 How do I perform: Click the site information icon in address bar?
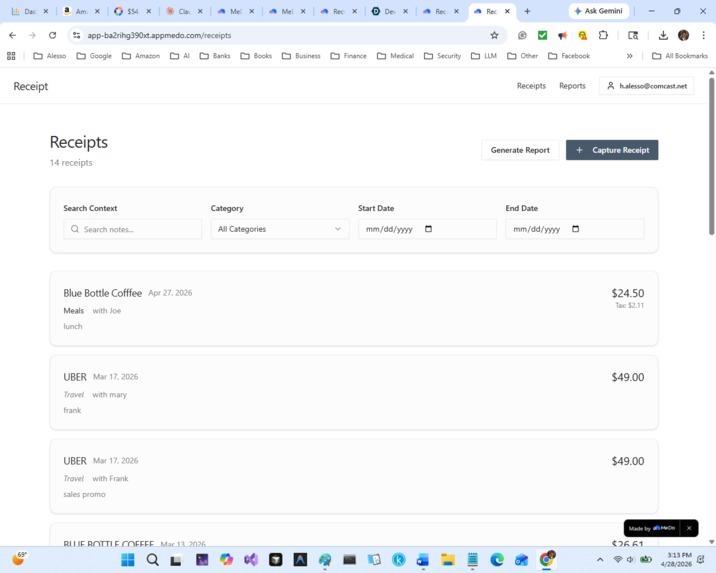pos(77,35)
